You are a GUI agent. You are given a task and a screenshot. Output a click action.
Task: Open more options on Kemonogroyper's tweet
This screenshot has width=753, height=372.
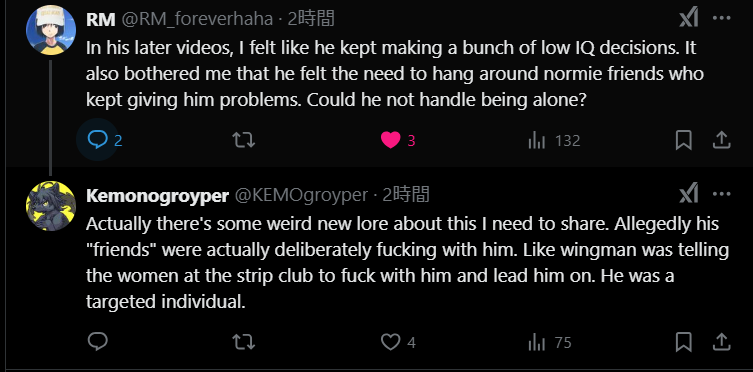(721, 195)
